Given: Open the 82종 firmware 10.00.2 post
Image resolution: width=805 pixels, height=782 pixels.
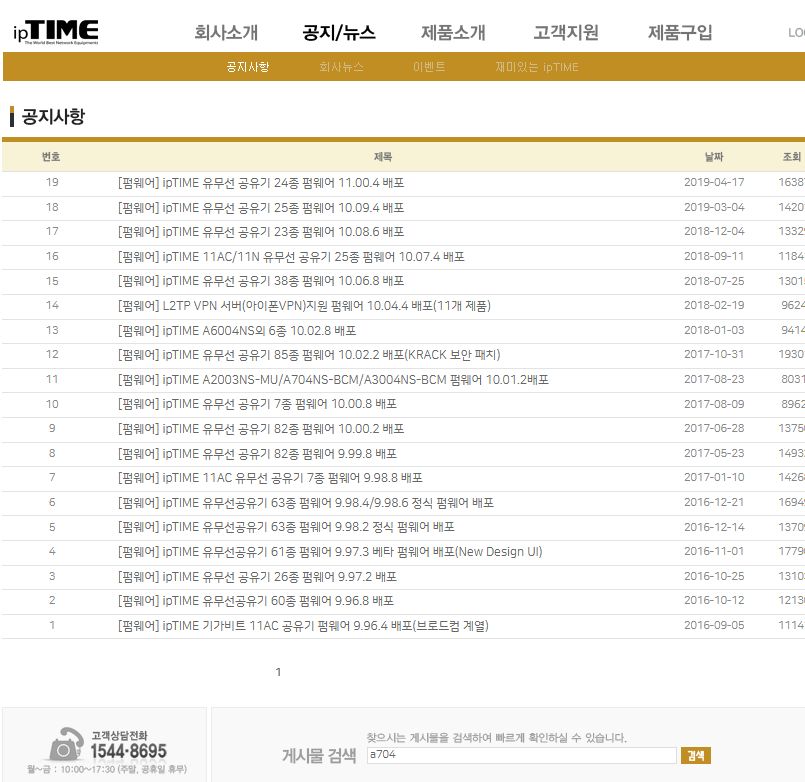Looking at the screenshot, I should (x=261, y=429).
